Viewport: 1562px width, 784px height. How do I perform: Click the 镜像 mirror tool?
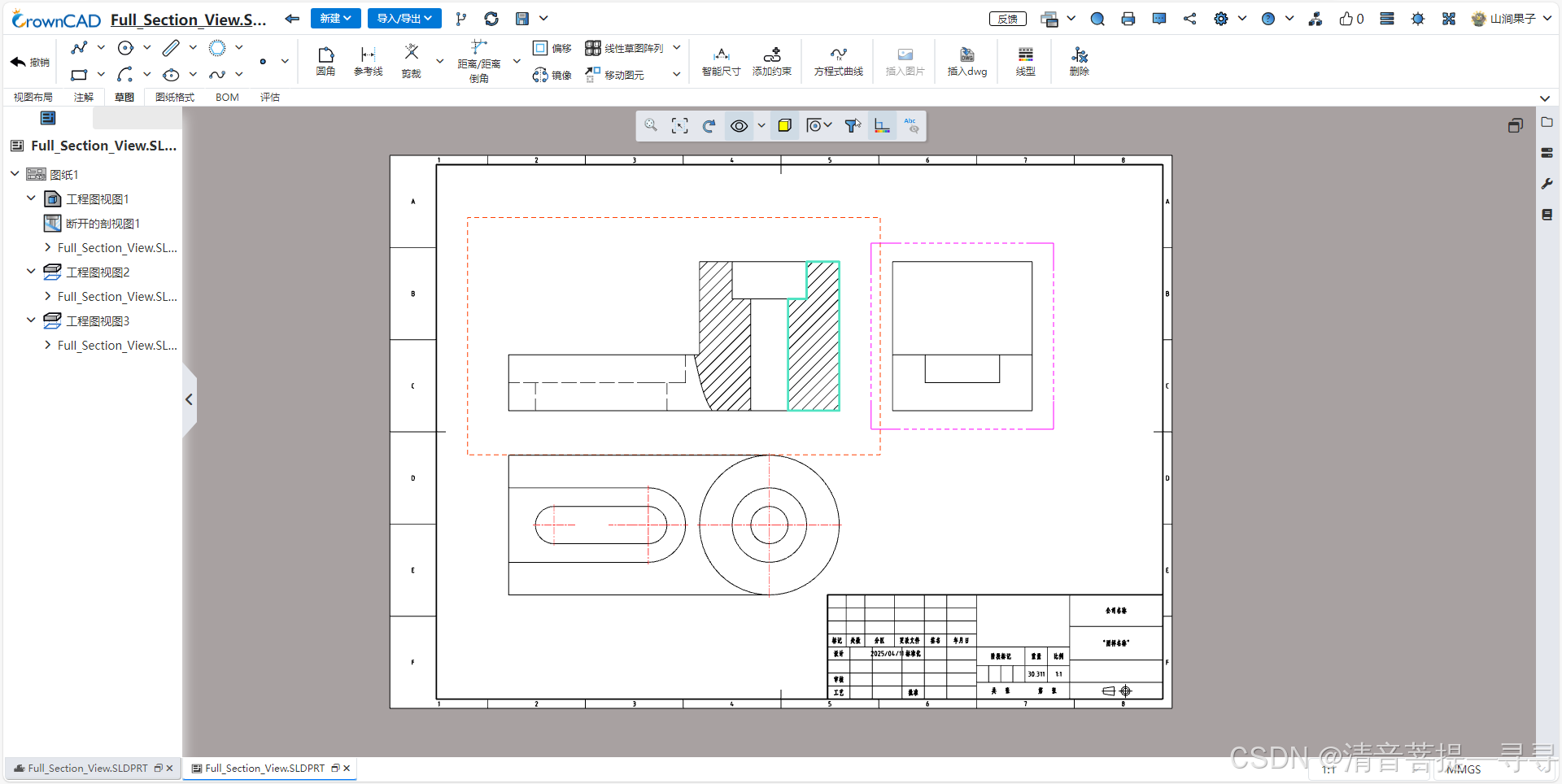coord(552,75)
